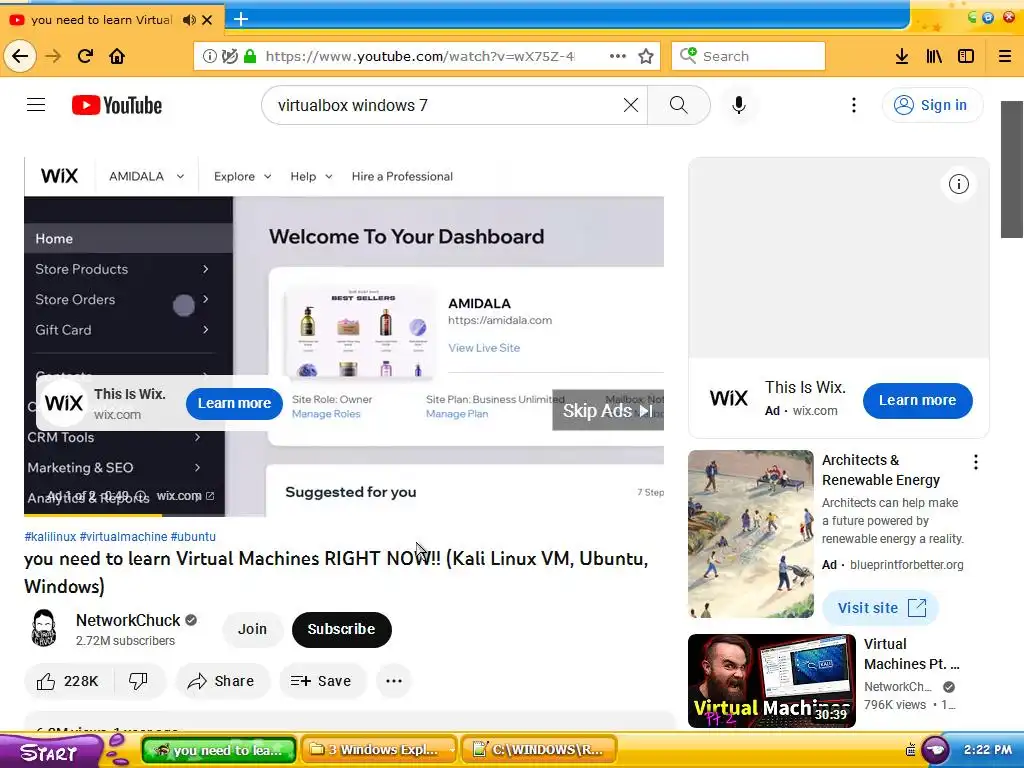
Task: Click wix.com link in ad overlay bar
Action: (x=185, y=496)
